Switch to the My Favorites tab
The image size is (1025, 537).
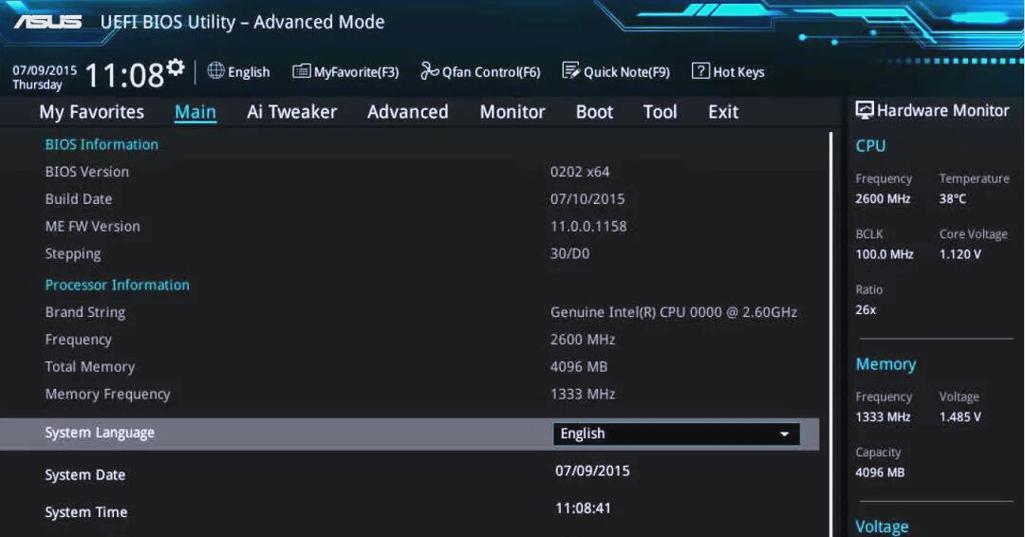91,112
